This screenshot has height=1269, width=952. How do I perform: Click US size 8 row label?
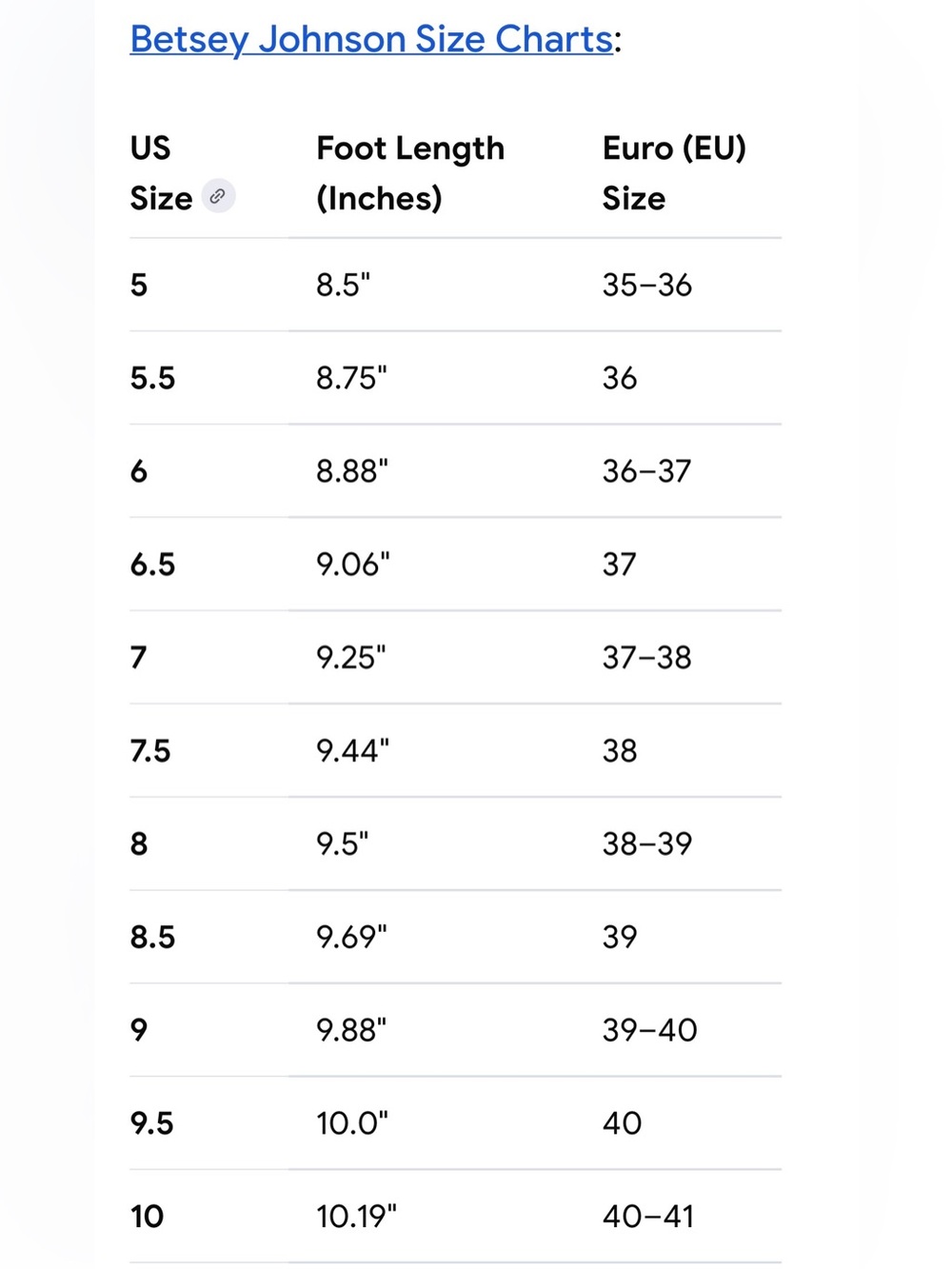pyautogui.click(x=139, y=844)
